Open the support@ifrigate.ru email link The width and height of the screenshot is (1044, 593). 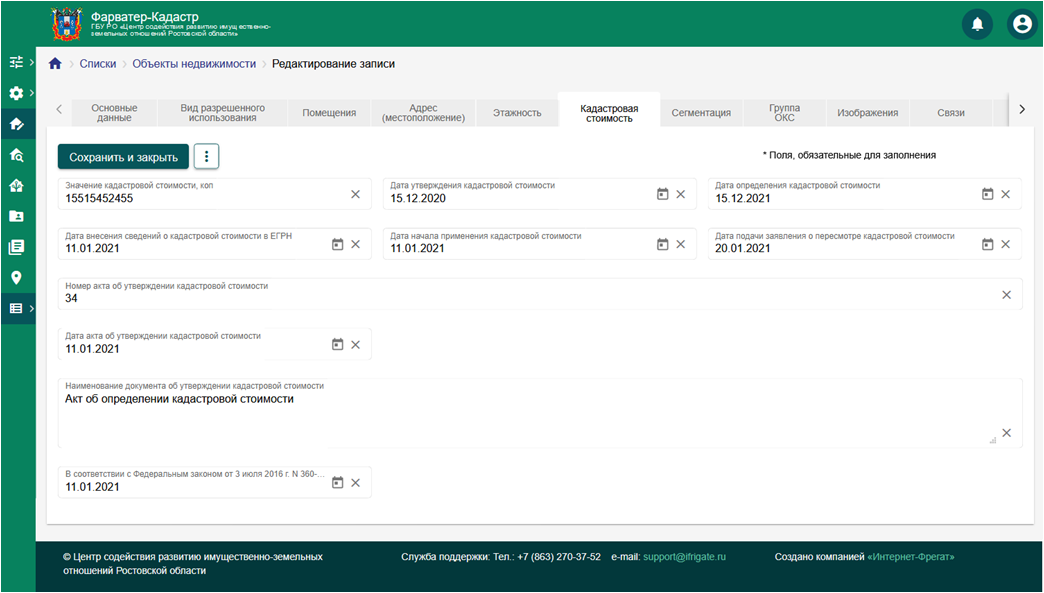coord(684,557)
